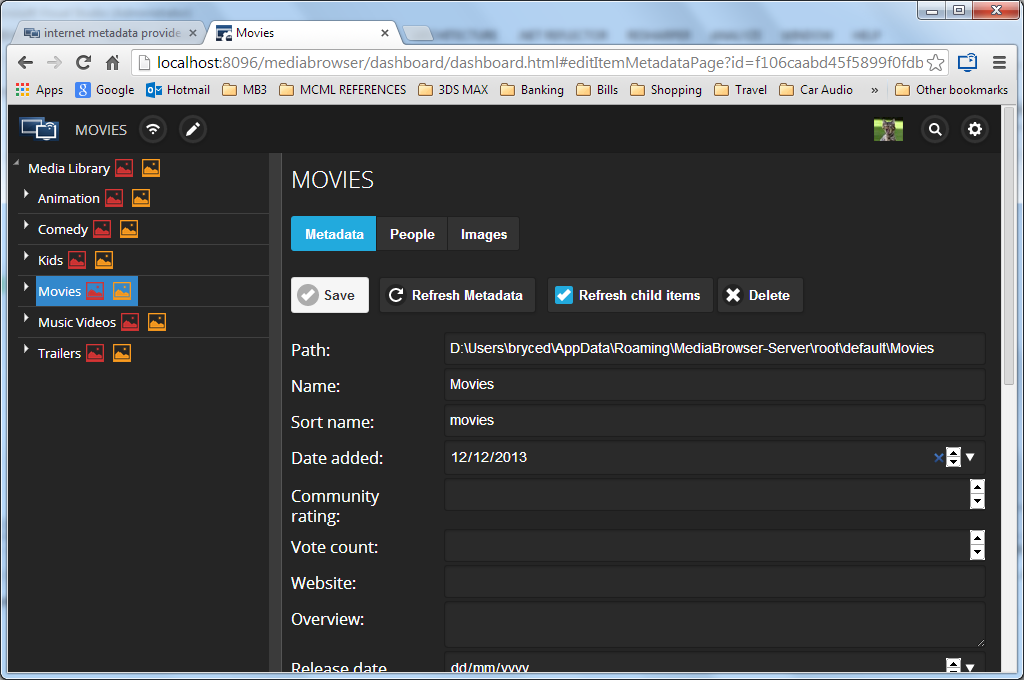Switch to the Images tab
The height and width of the screenshot is (680, 1024).
484,234
